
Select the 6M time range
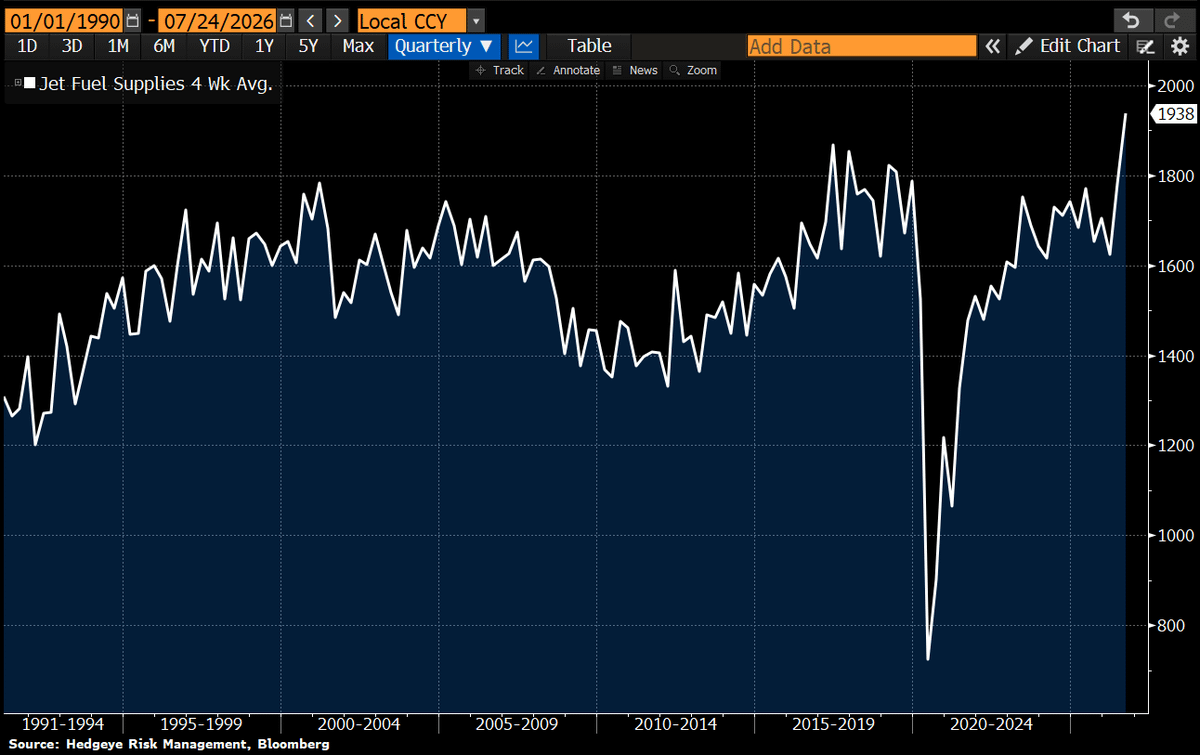[165, 46]
